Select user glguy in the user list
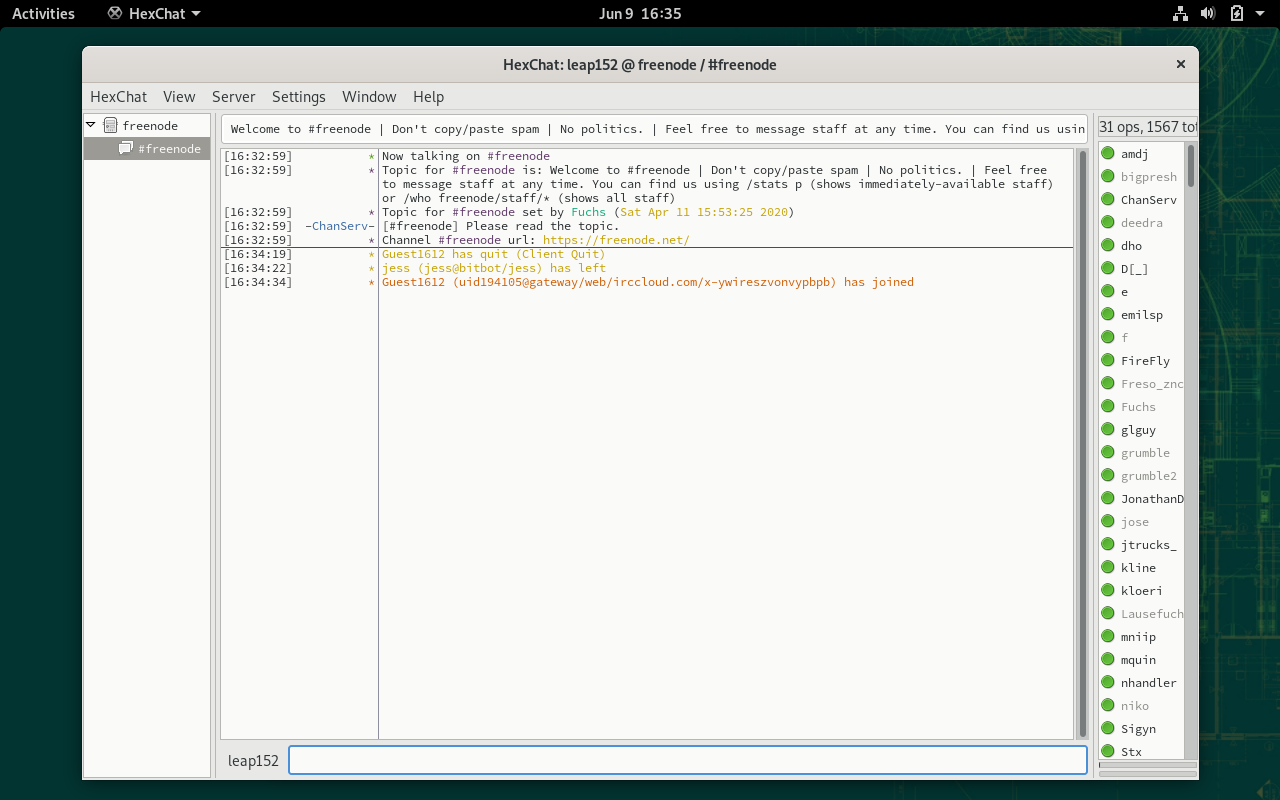 tap(1138, 430)
